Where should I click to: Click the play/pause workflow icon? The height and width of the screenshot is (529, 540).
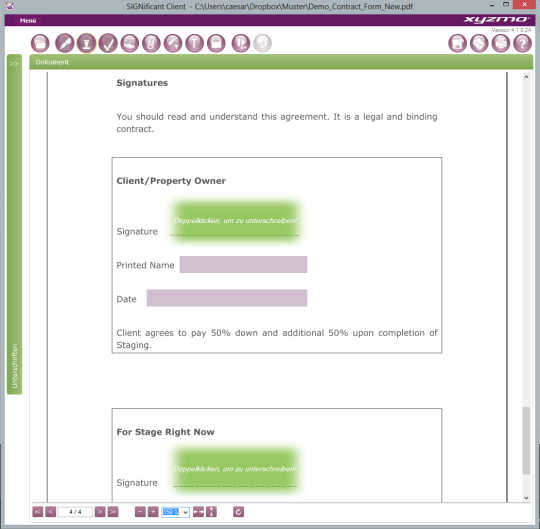coord(240,43)
